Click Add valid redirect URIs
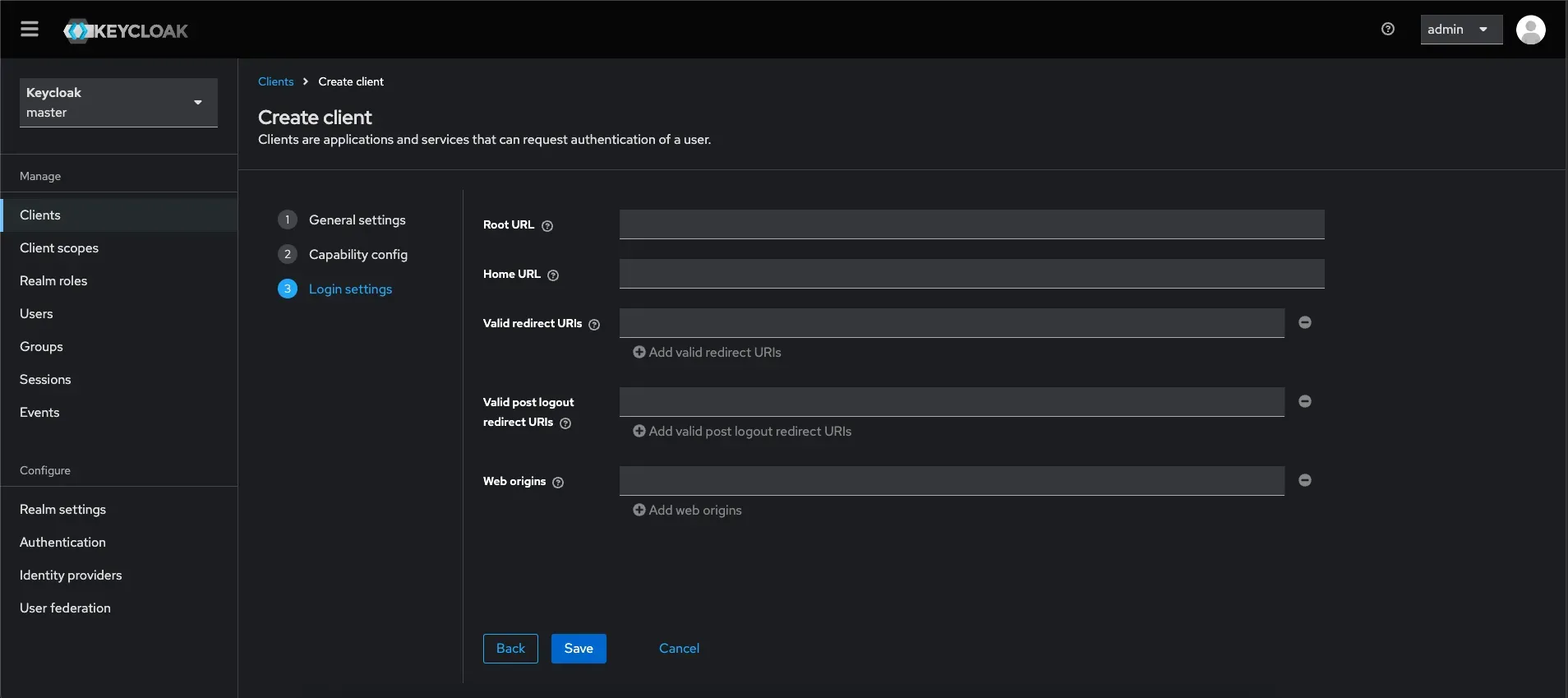This screenshot has width=1568, height=698. [707, 352]
